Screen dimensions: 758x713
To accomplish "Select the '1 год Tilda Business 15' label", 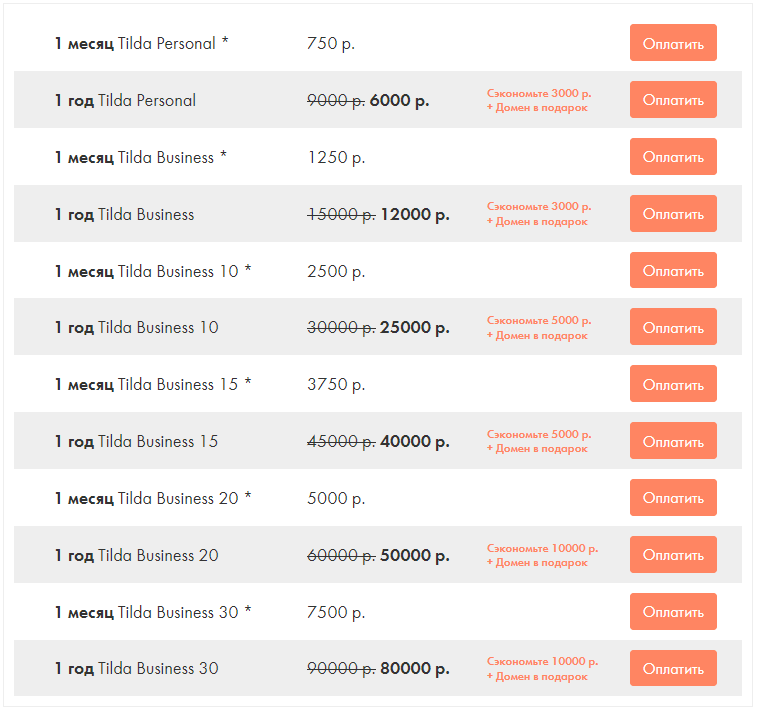I will [136, 441].
